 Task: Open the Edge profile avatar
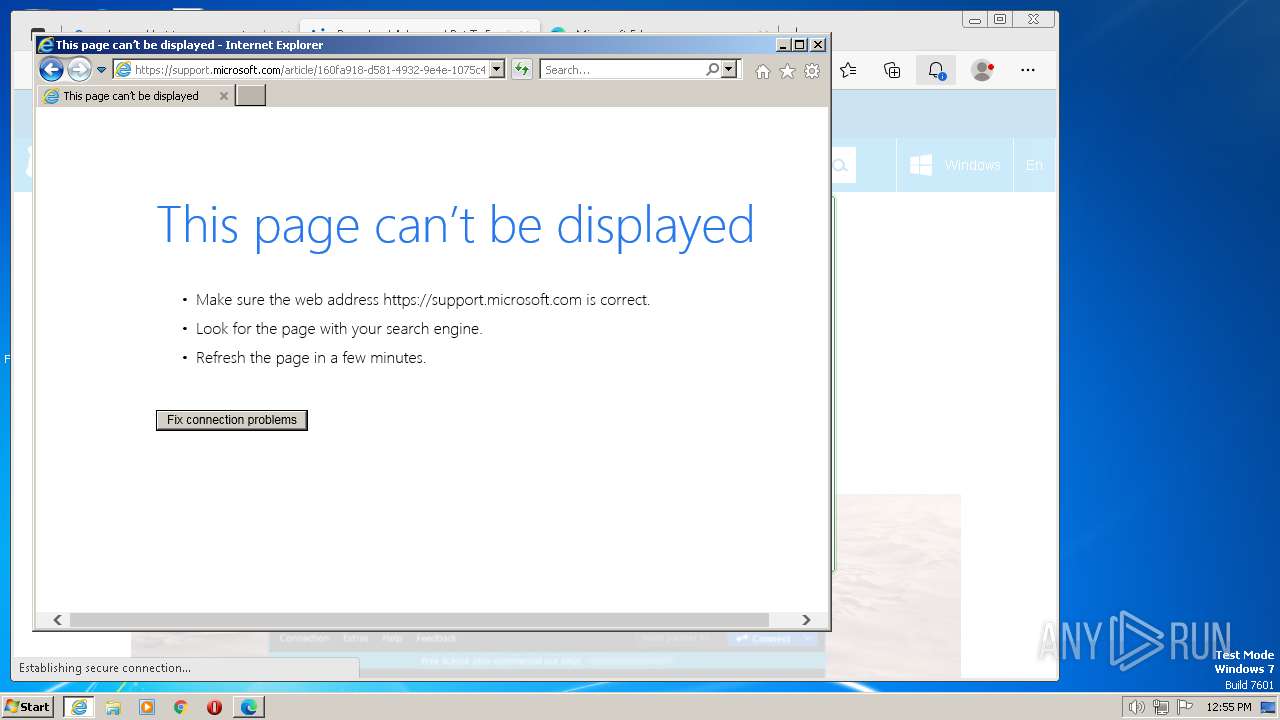click(x=983, y=70)
